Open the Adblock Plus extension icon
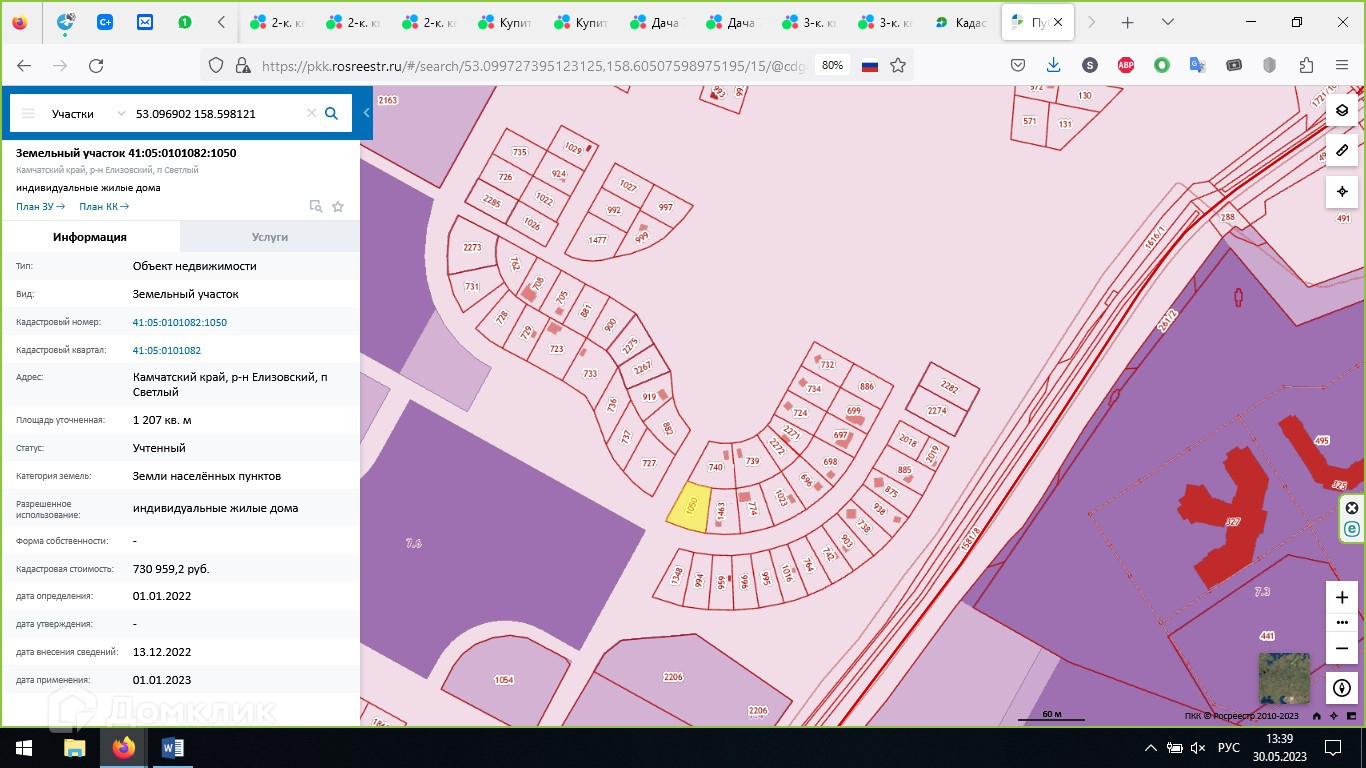Image resolution: width=1366 pixels, height=768 pixels. pyautogui.click(x=1126, y=66)
